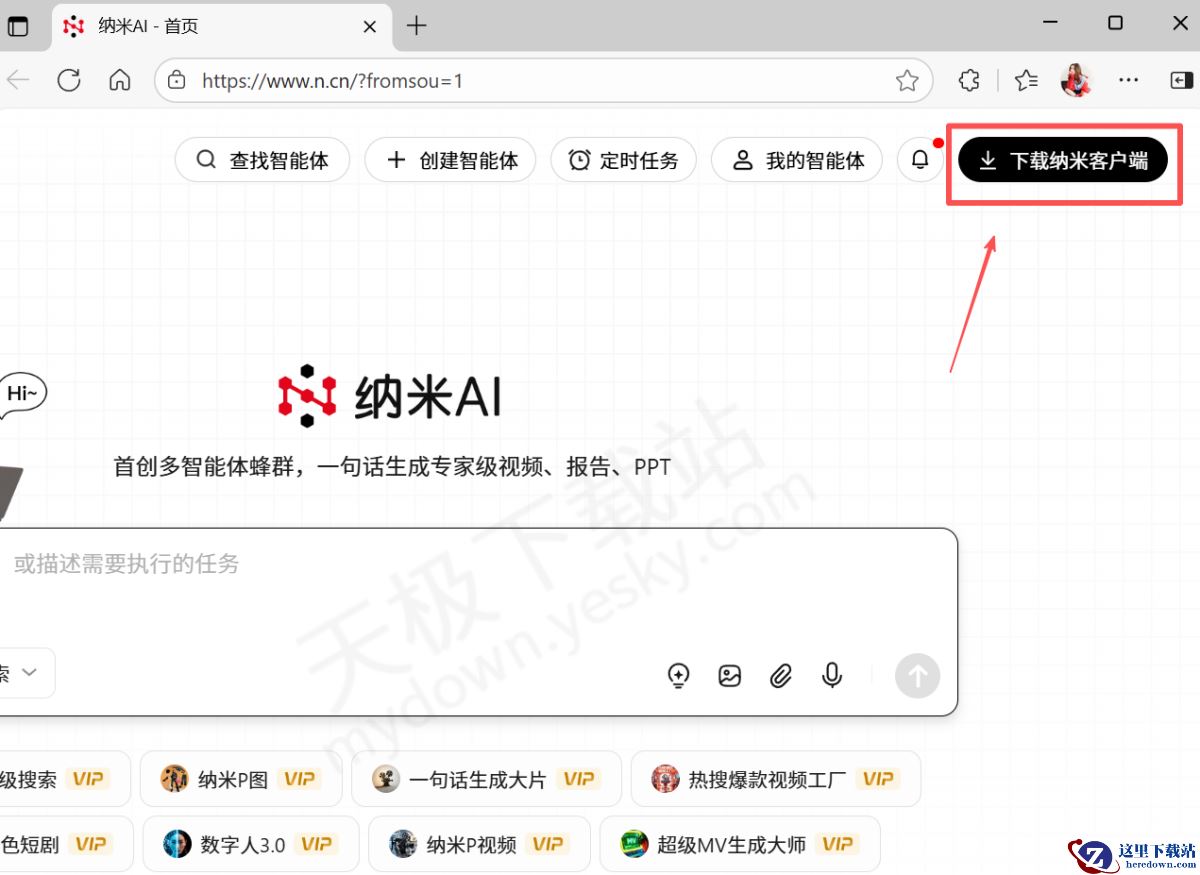Click the browser tab actions icon
This screenshot has width=1200, height=875.
[x=18, y=26]
